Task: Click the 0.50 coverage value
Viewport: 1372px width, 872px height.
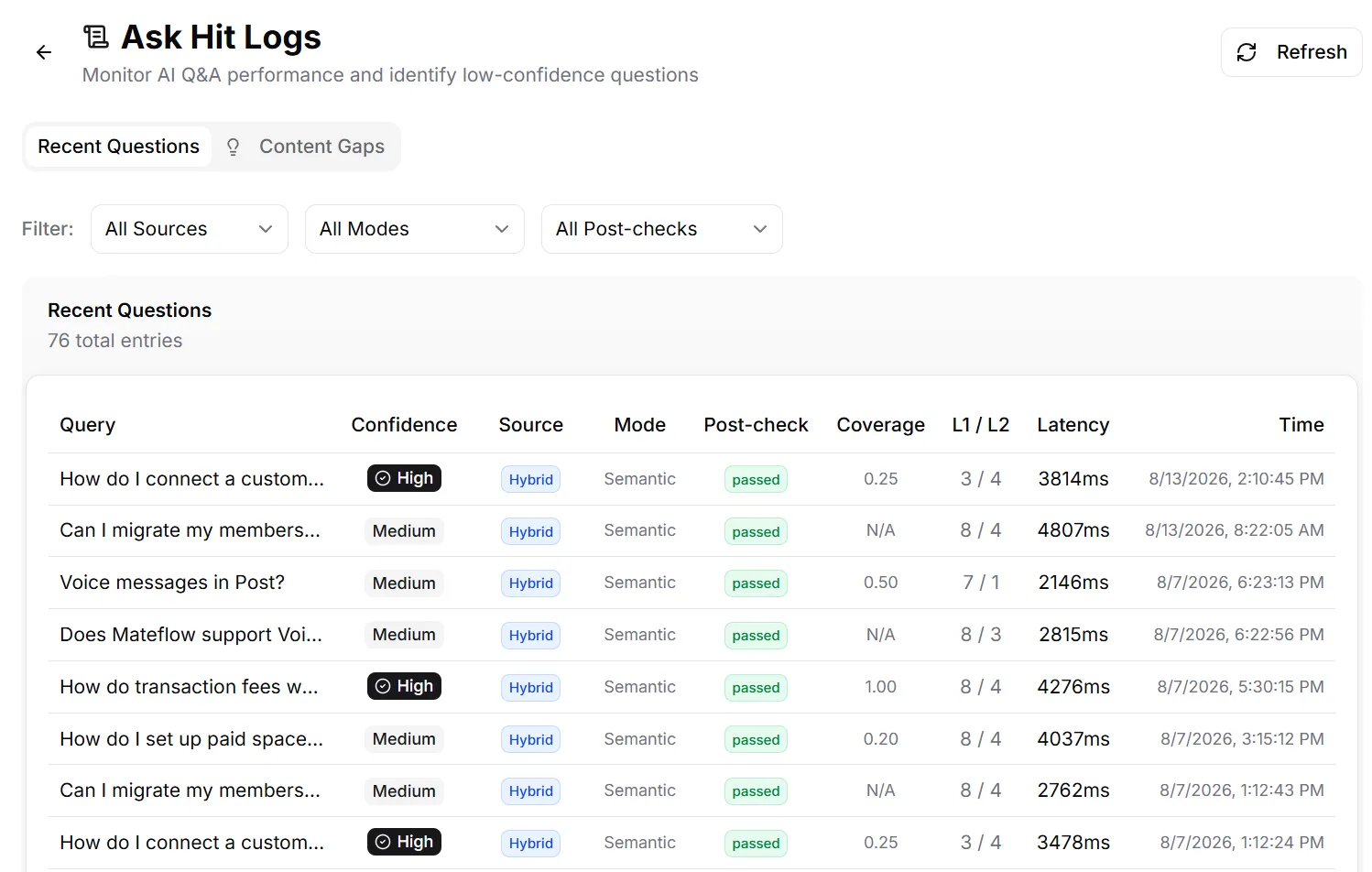Action: click(x=881, y=583)
